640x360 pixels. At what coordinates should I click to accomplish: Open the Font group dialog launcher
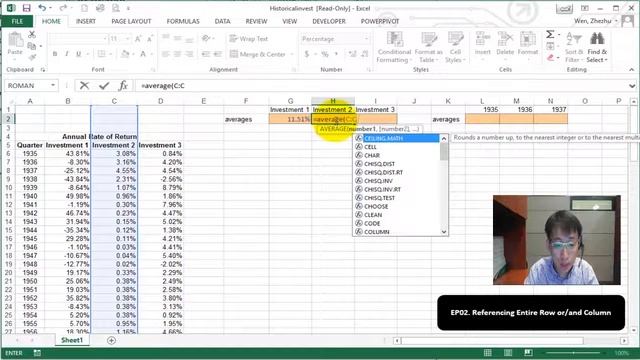click(x=153, y=70)
